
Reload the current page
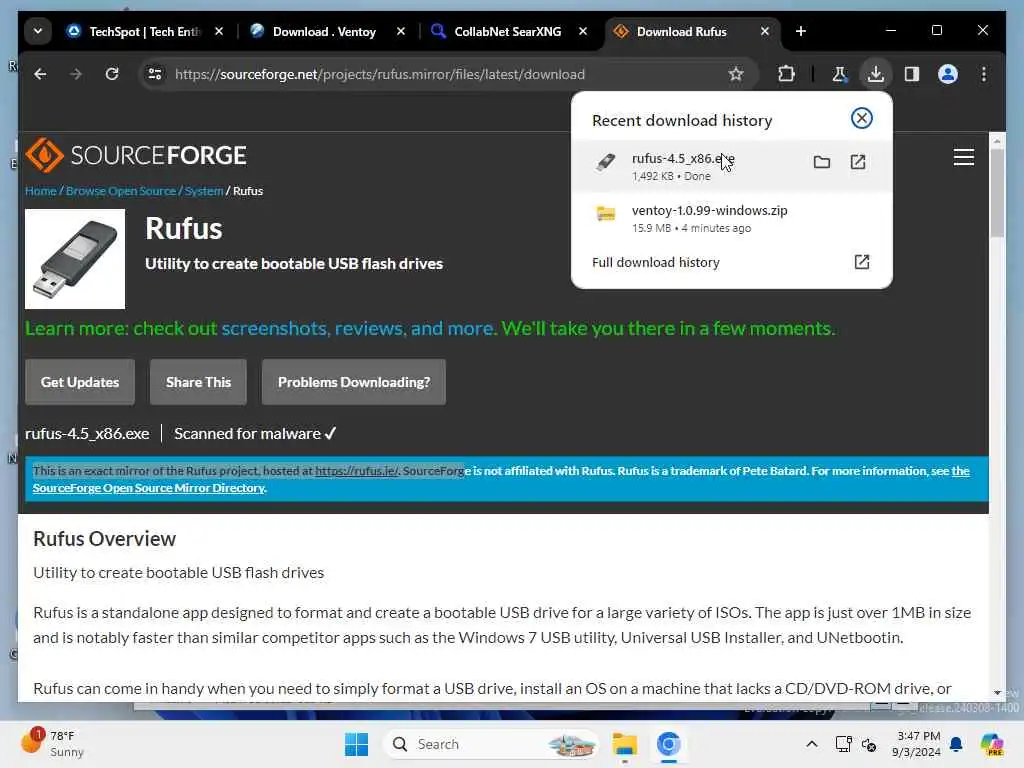pos(112,74)
